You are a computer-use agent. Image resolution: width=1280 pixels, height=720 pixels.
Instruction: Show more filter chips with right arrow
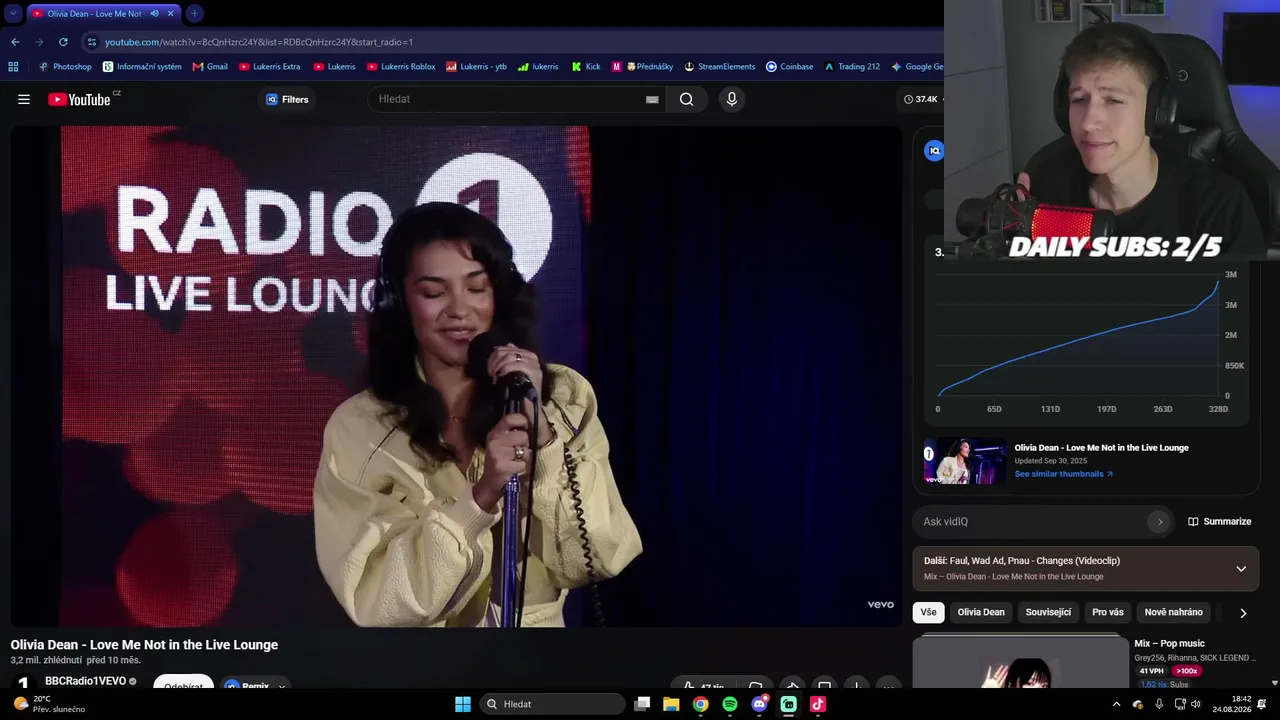click(1243, 613)
